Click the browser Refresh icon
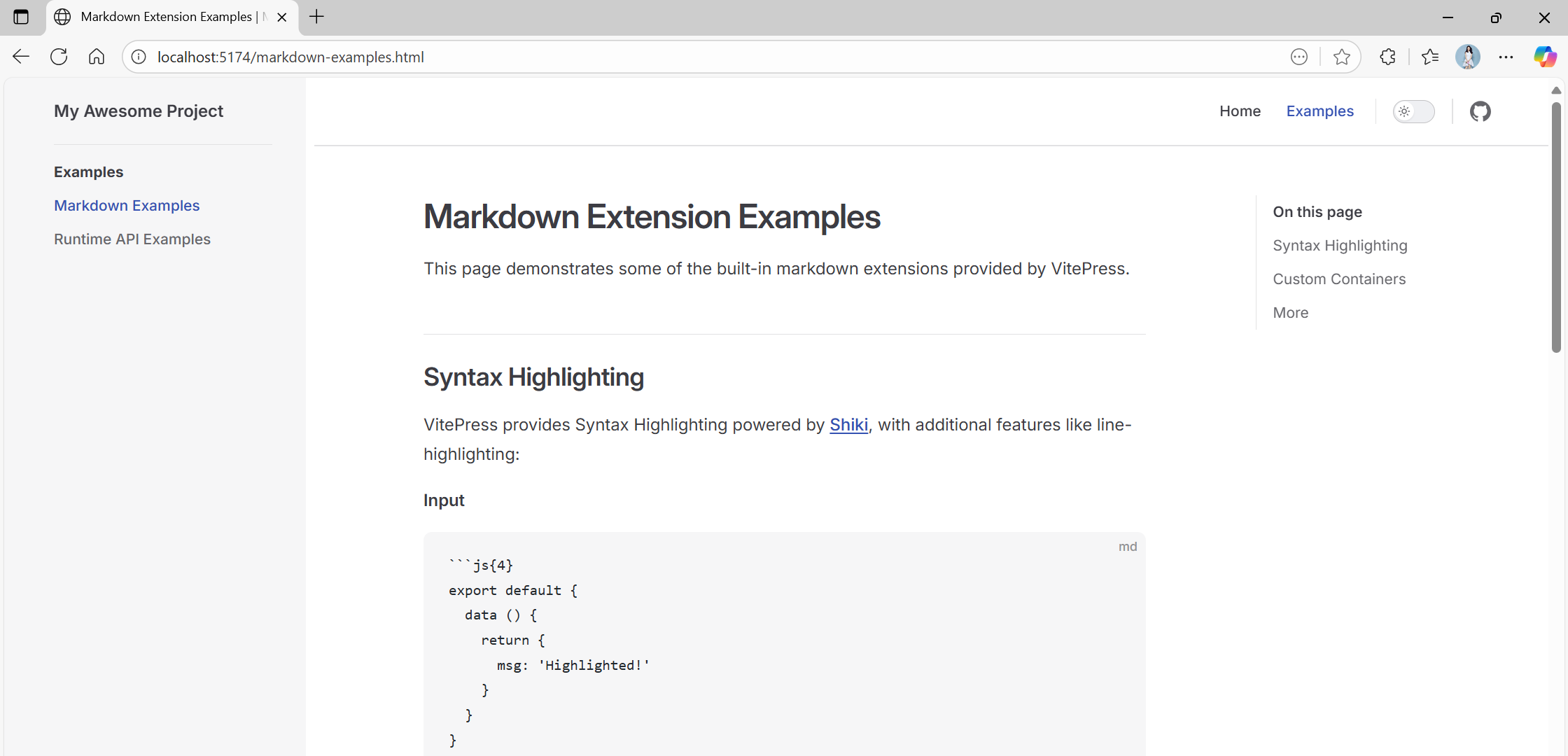This screenshot has width=1568, height=756. (x=59, y=57)
